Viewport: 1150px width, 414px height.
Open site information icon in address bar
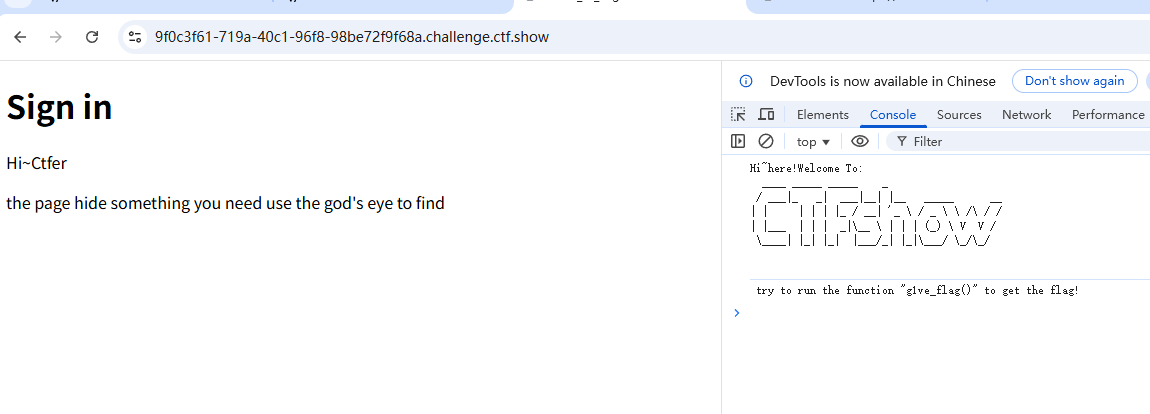point(134,37)
